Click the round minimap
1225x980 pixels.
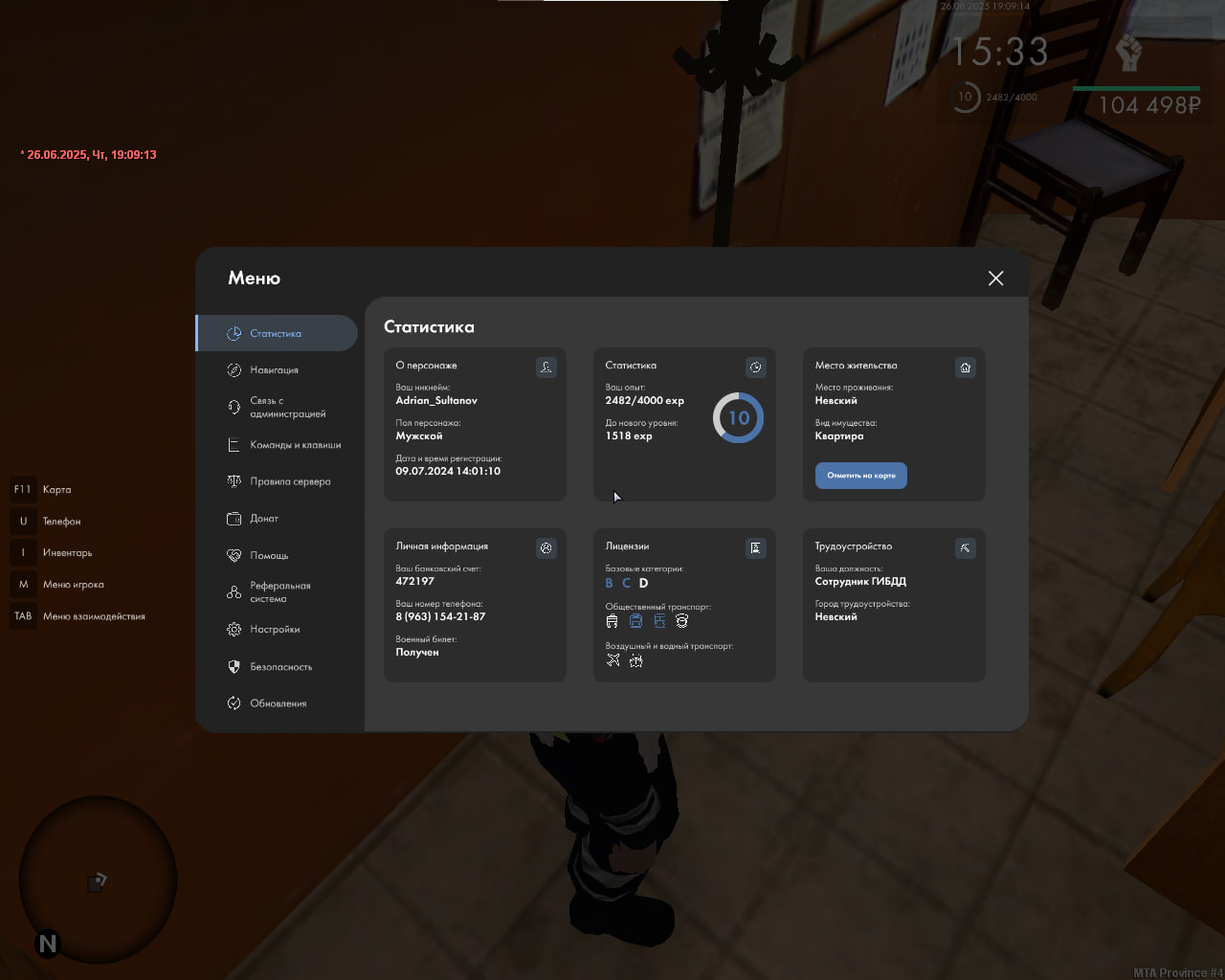coord(98,879)
